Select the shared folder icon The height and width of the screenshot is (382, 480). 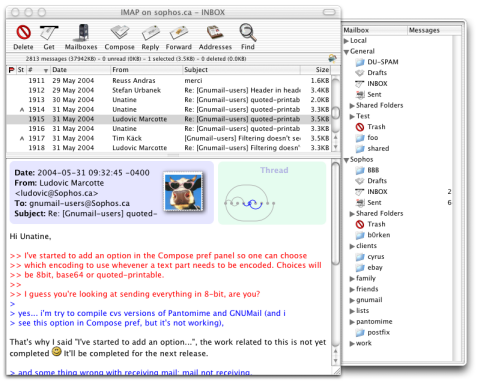(360, 149)
